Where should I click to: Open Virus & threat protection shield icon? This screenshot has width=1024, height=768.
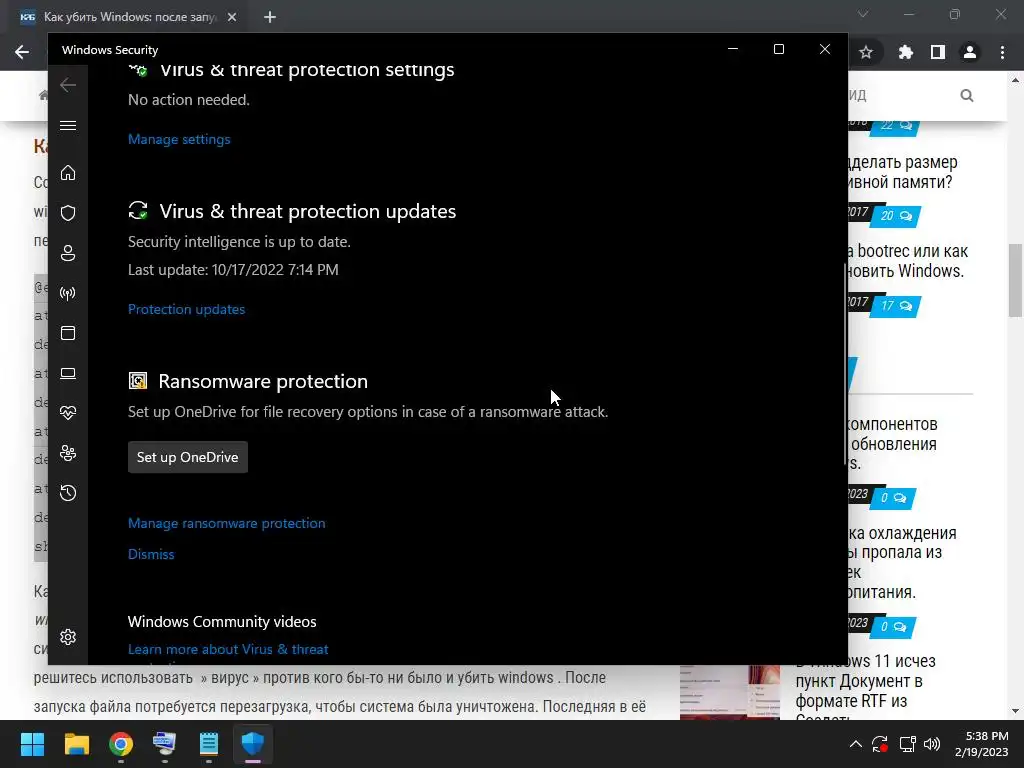(68, 213)
